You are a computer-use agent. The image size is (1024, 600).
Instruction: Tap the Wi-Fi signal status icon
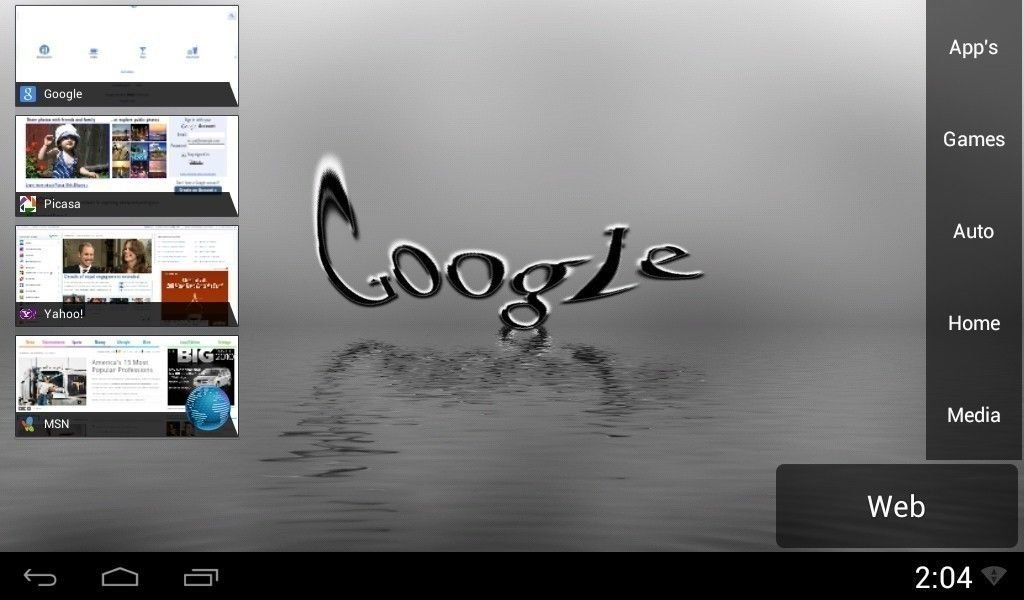click(x=995, y=576)
